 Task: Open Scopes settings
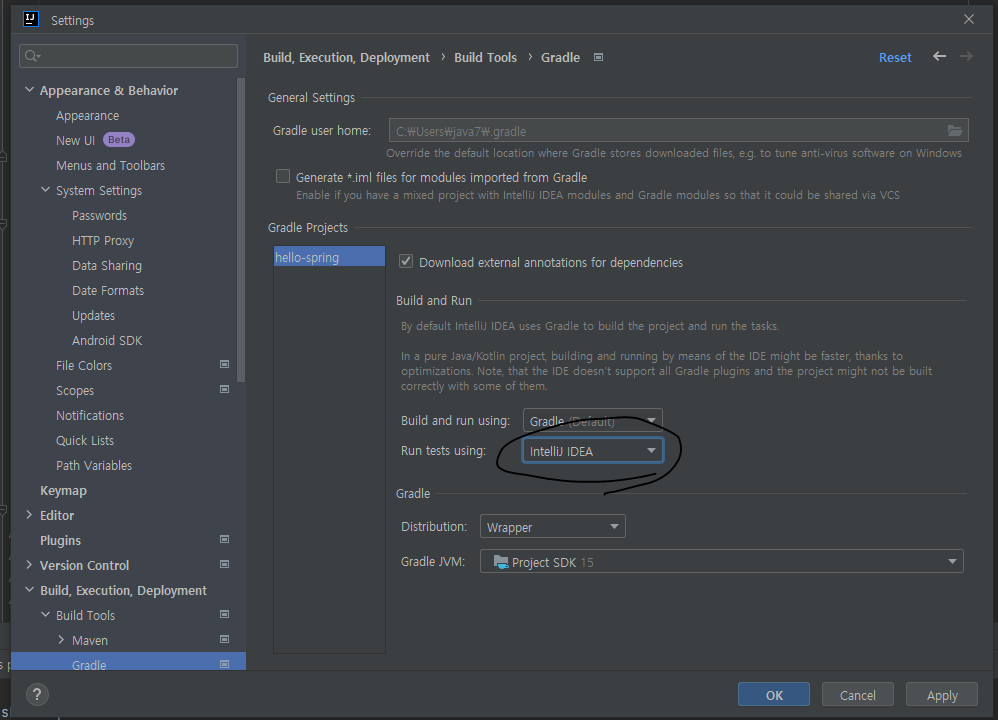pyautogui.click(x=74, y=390)
